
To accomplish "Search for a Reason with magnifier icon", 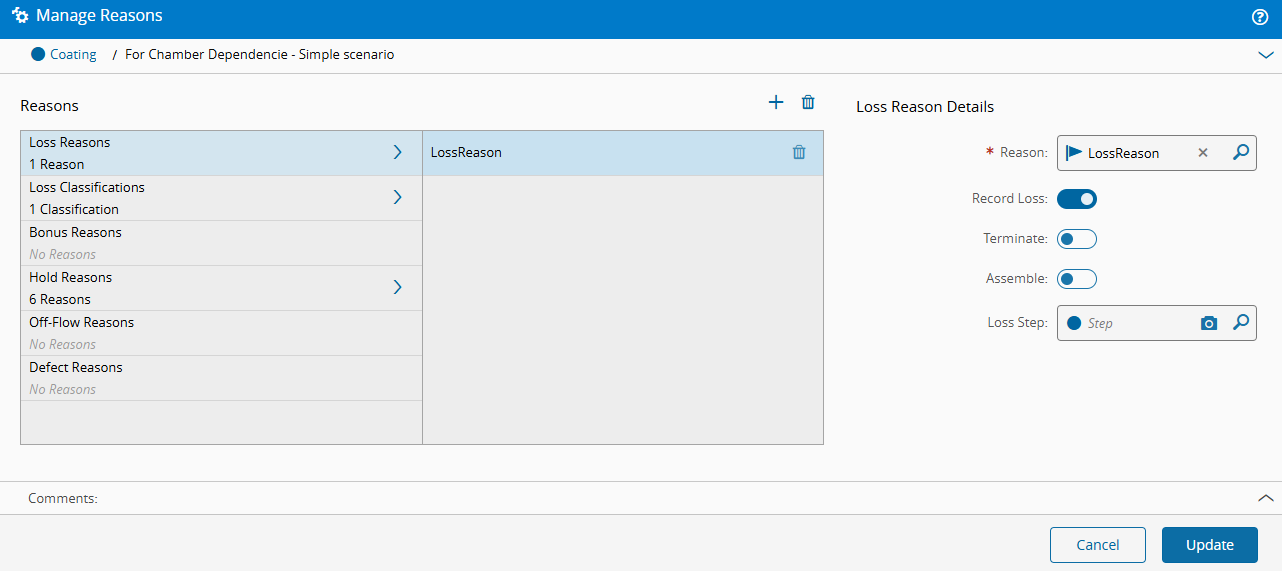I will point(1240,152).
